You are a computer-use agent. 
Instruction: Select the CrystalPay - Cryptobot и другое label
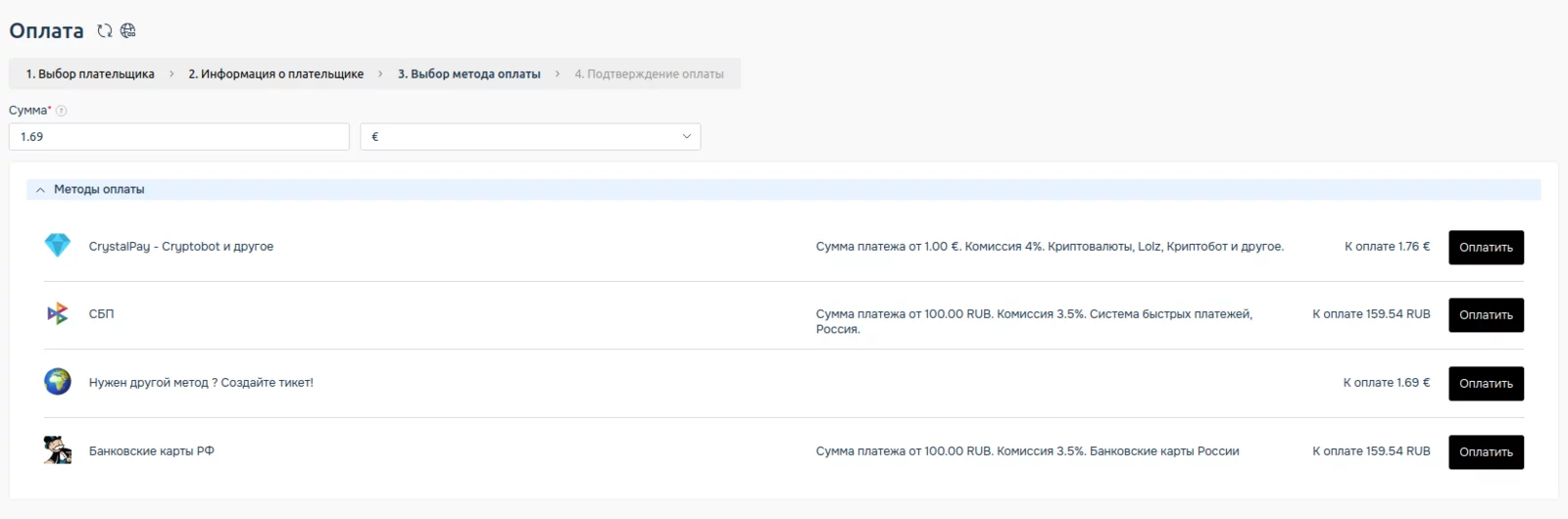pos(181,247)
